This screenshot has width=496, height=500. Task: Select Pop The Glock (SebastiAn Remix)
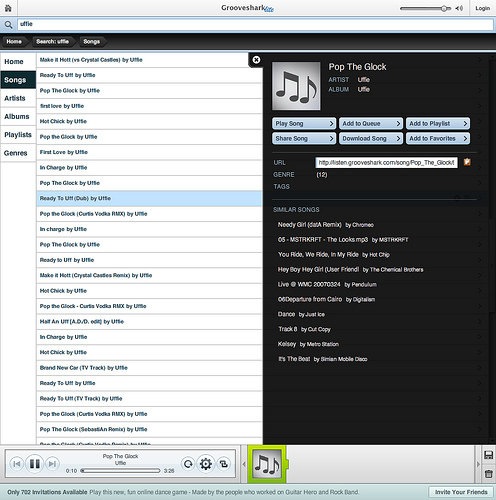[149, 429]
